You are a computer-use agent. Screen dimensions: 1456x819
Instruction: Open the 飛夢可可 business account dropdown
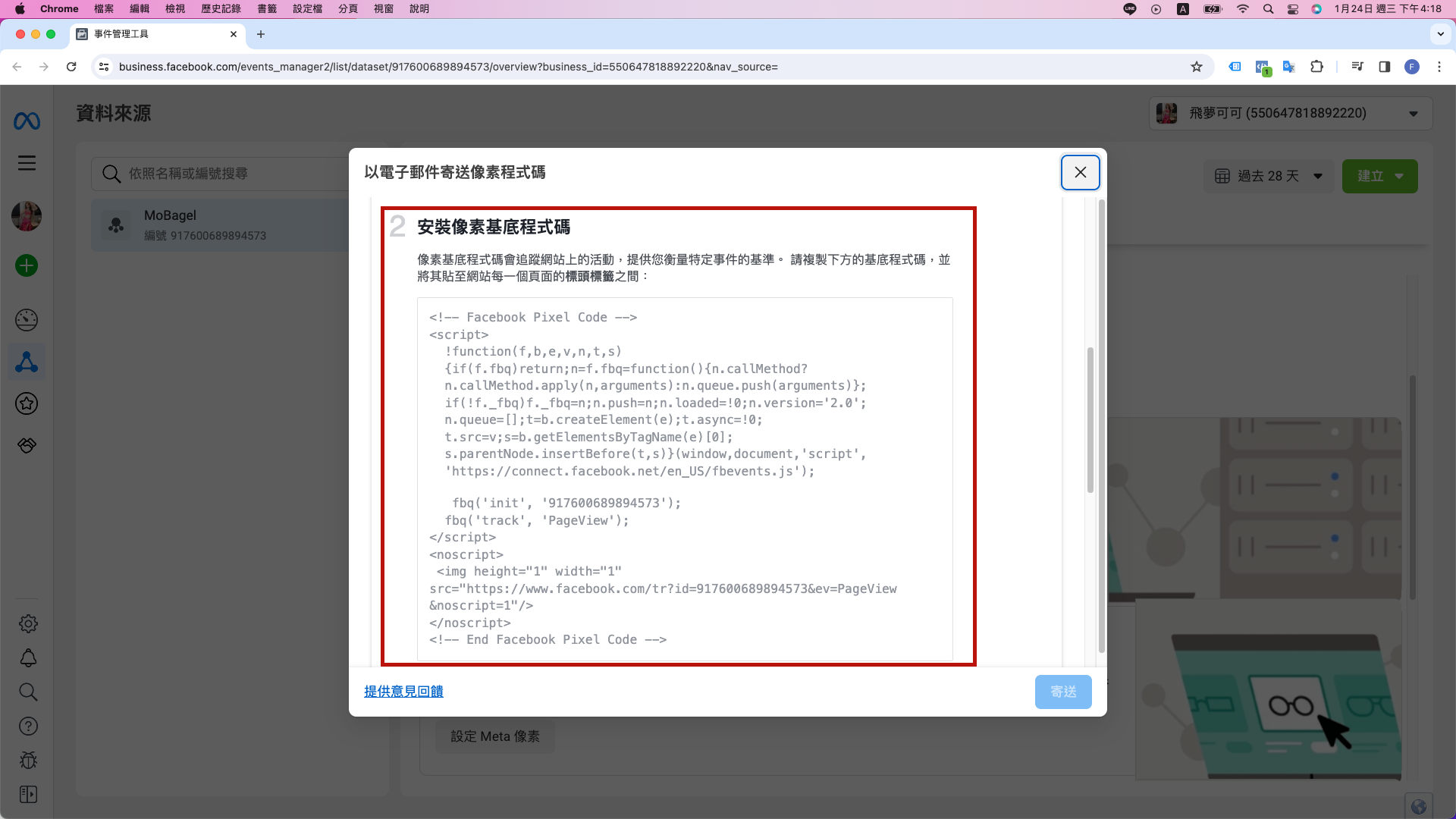click(1290, 113)
